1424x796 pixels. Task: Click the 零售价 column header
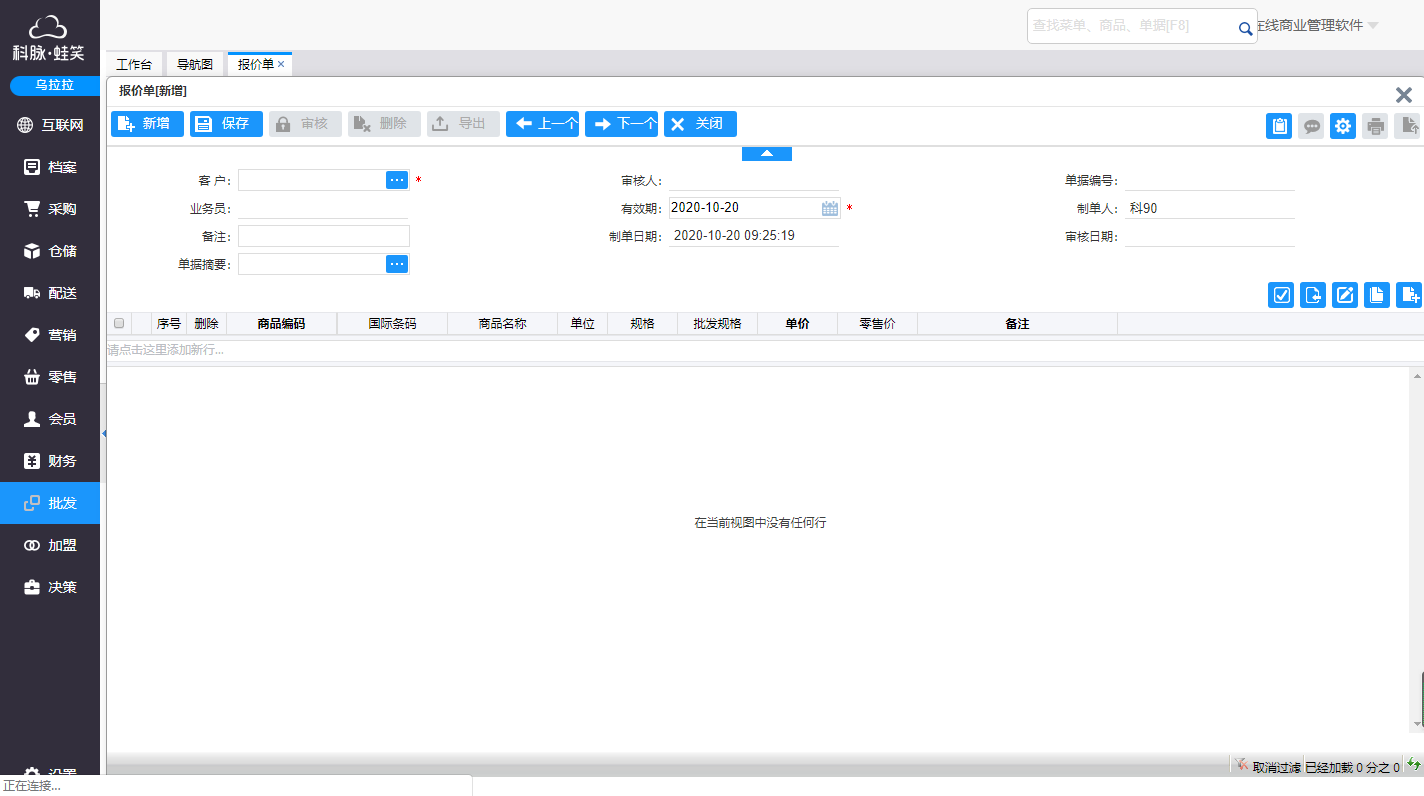pyautogui.click(x=877, y=324)
